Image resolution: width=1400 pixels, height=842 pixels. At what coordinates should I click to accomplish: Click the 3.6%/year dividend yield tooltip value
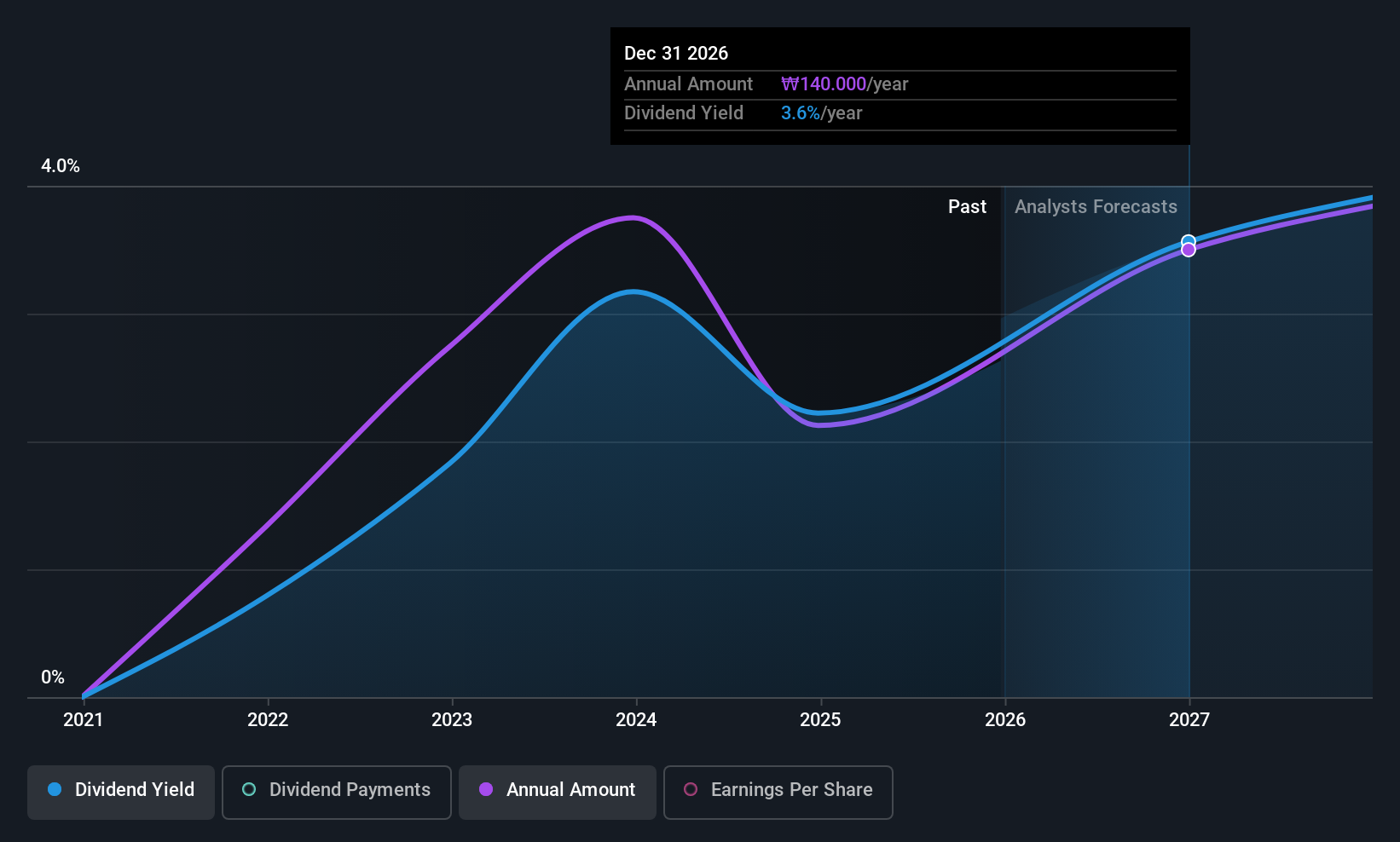(x=821, y=112)
